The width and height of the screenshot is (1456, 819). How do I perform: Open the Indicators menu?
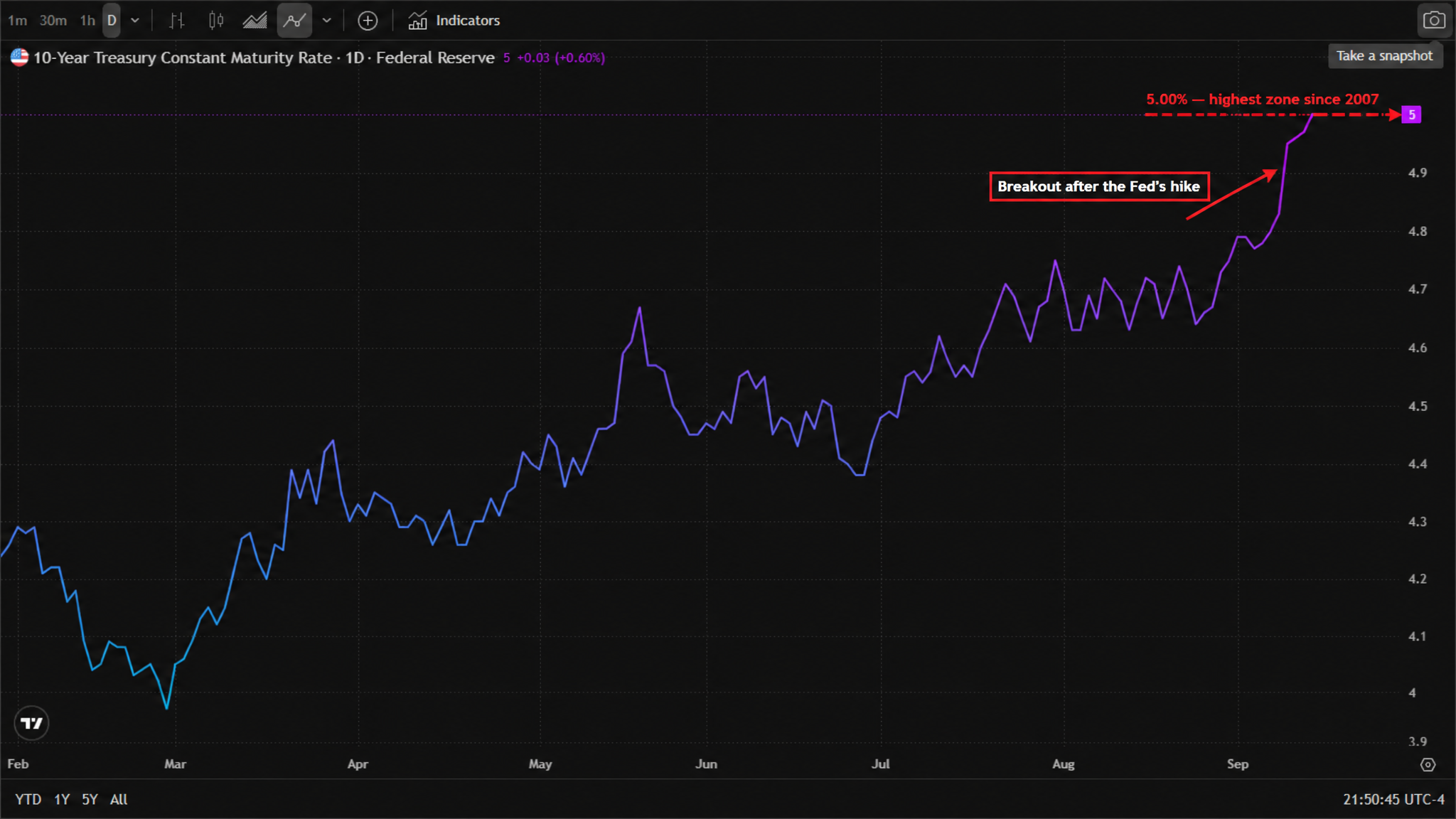(x=454, y=21)
